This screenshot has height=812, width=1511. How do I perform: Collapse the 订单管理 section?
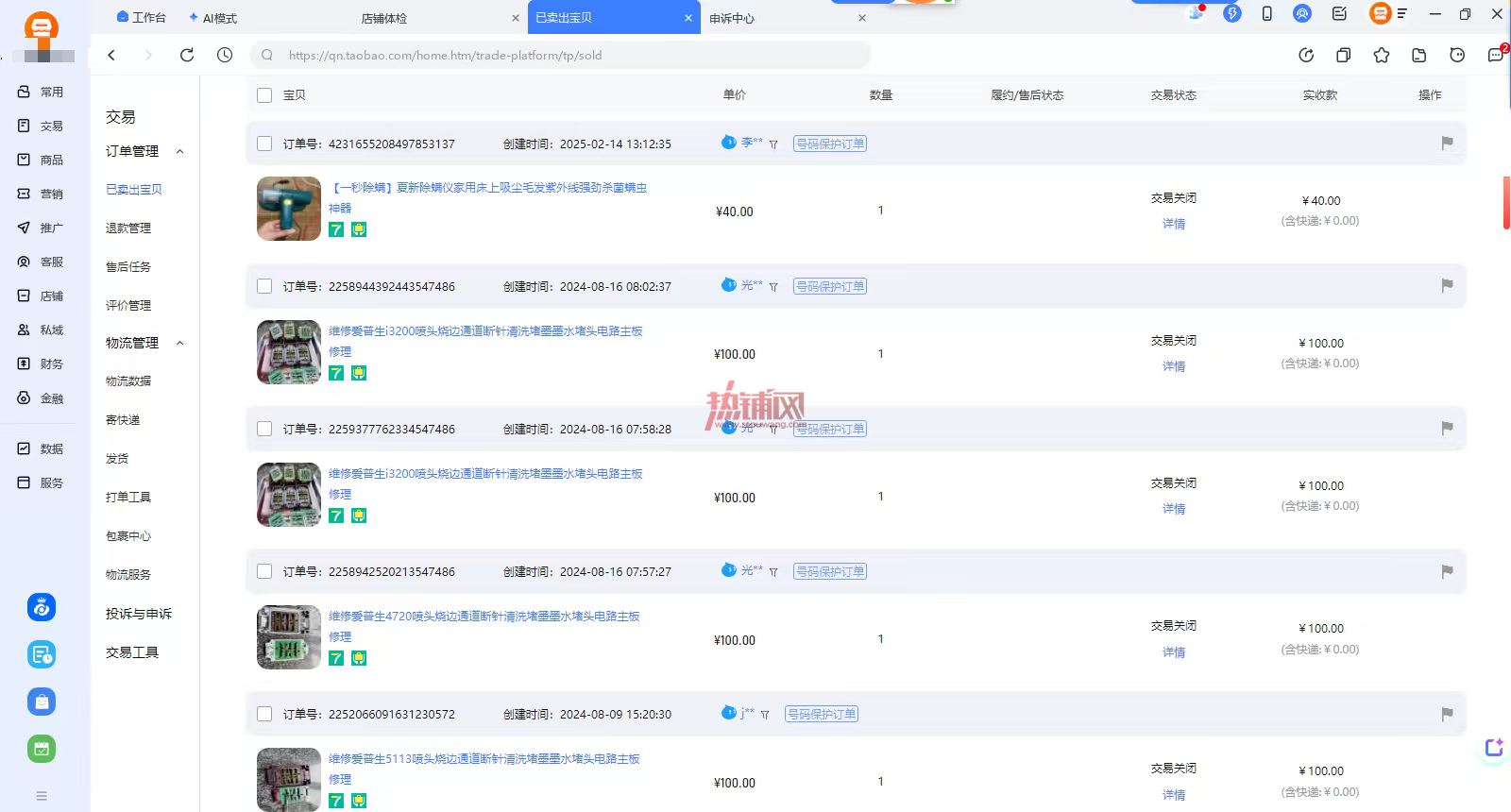click(180, 151)
